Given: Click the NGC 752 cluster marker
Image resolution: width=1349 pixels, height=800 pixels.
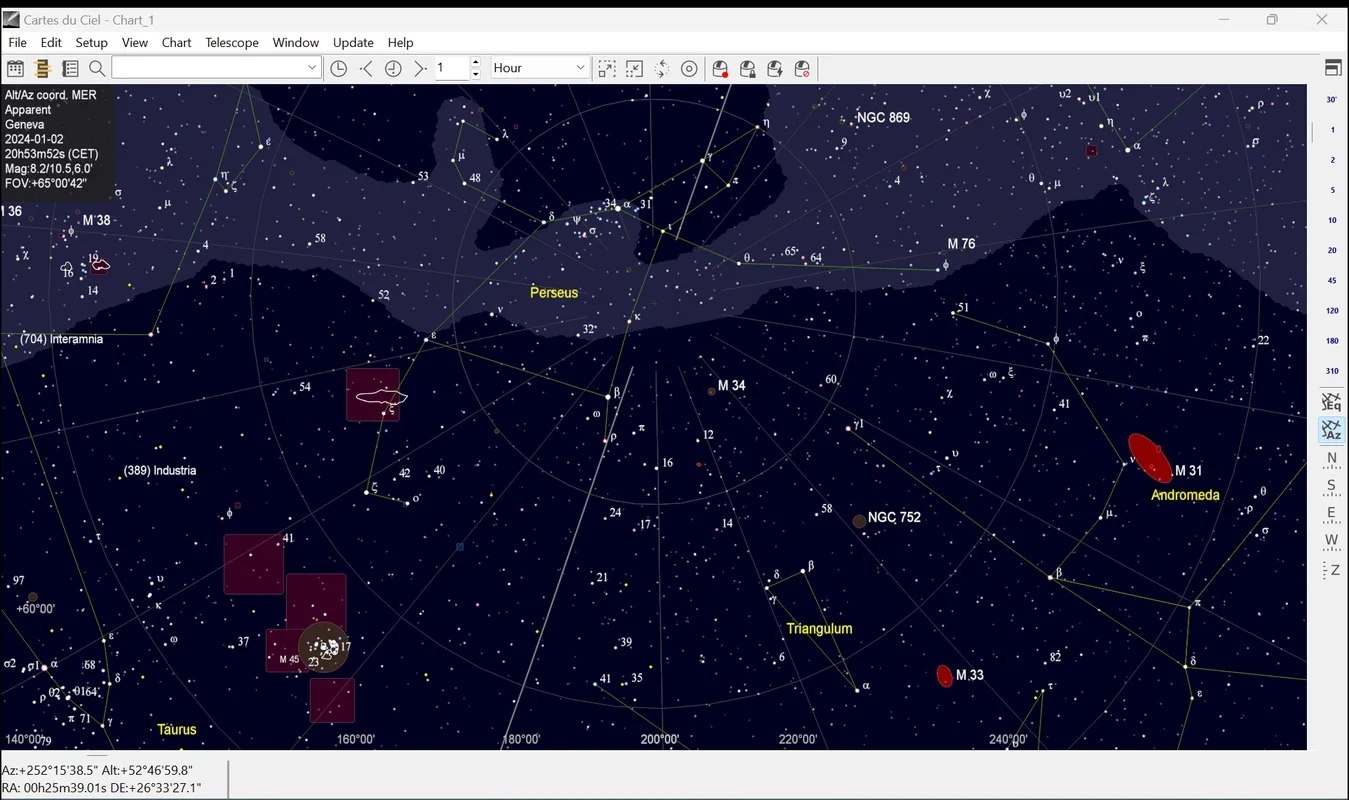Looking at the screenshot, I should (x=859, y=521).
